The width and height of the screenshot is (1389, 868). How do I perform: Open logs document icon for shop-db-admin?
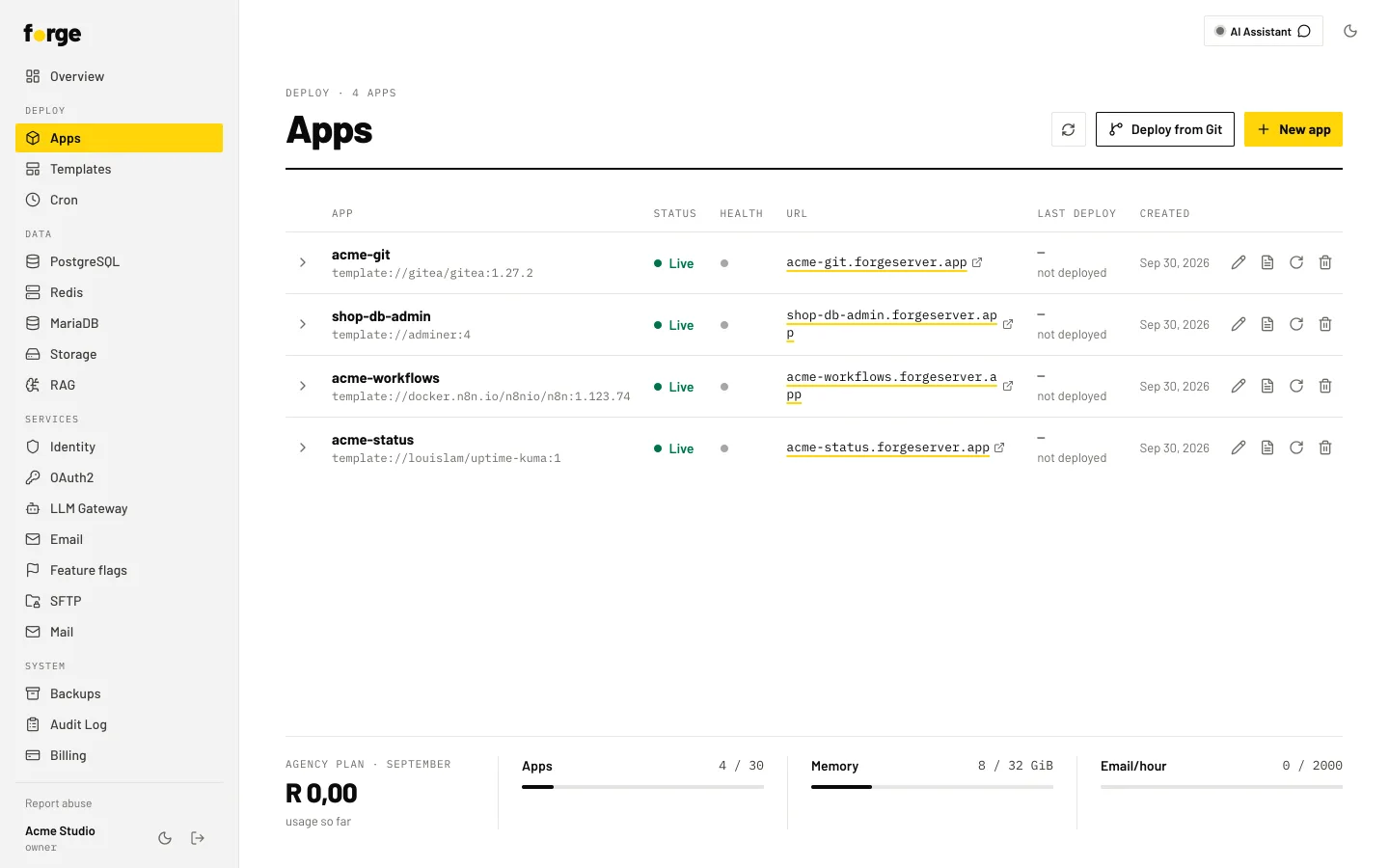point(1267,324)
